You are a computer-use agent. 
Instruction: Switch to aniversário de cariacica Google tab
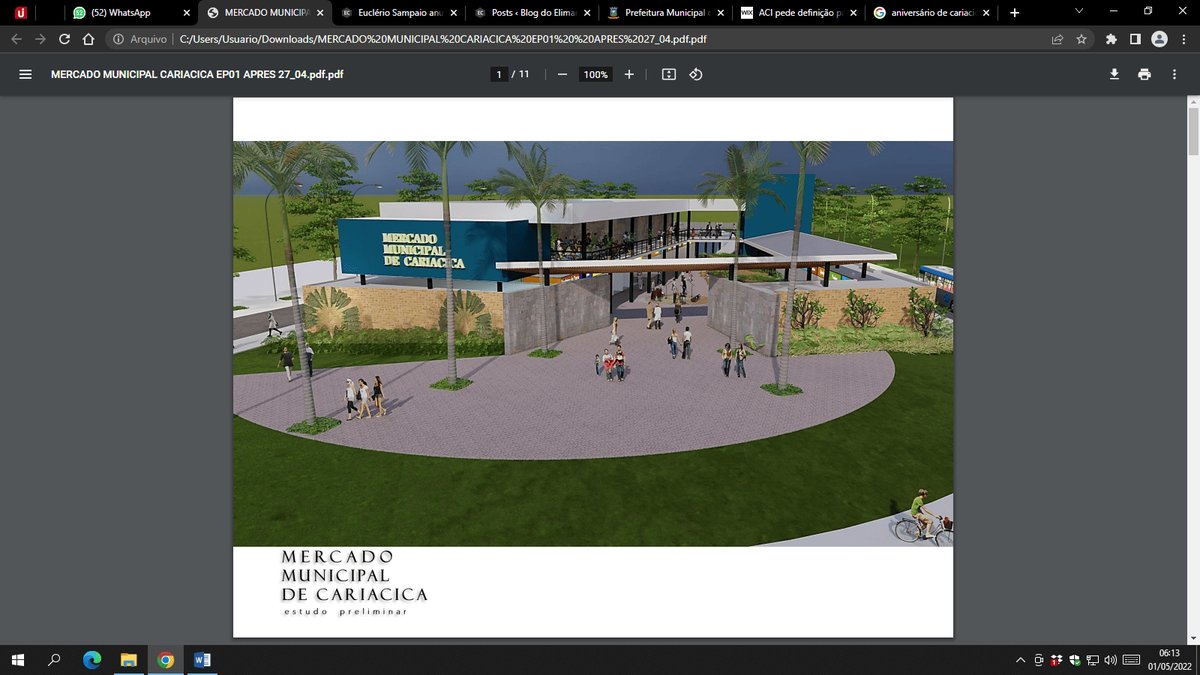click(934, 13)
